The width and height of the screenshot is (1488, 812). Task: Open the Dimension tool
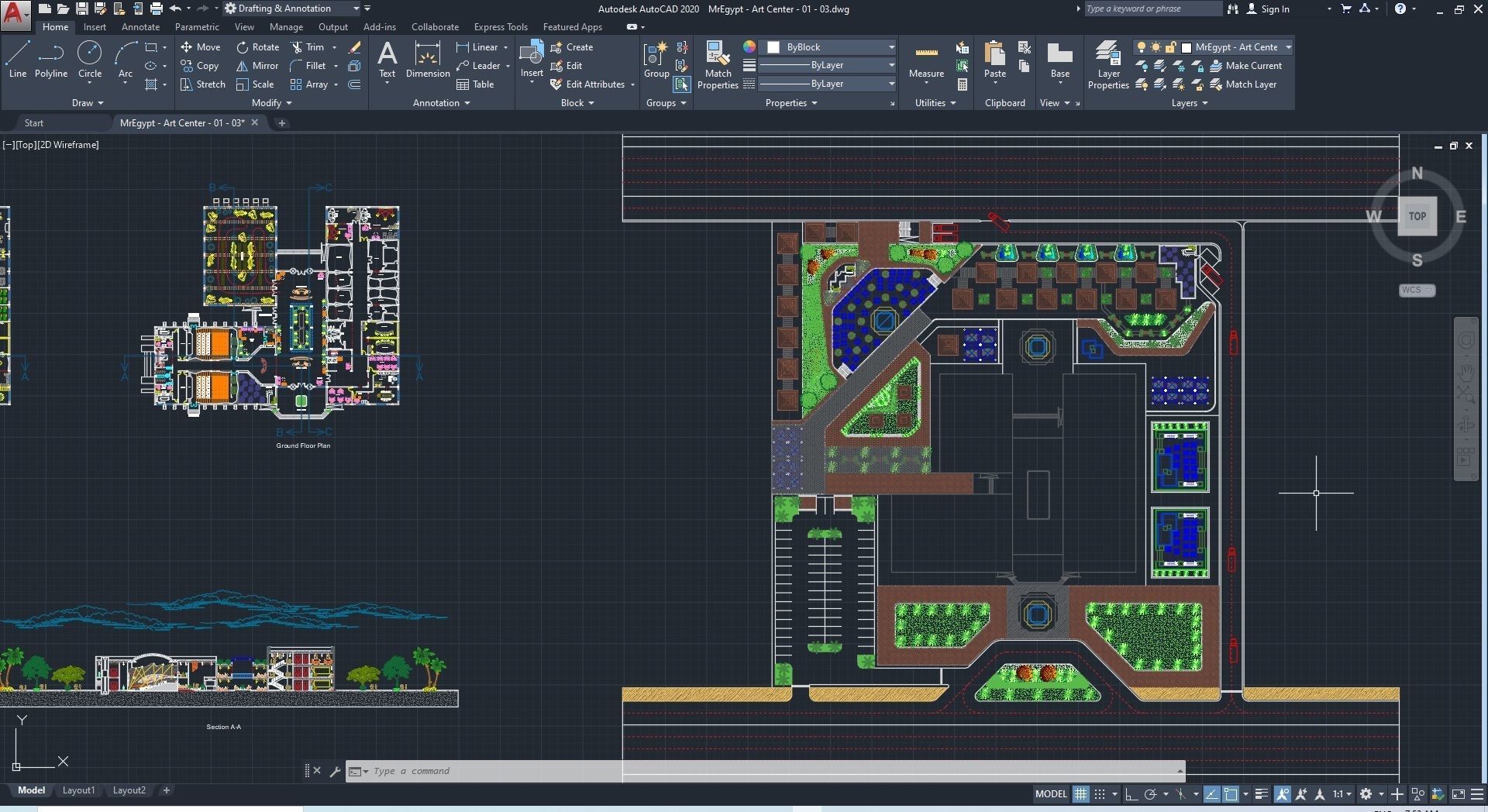pyautogui.click(x=428, y=60)
